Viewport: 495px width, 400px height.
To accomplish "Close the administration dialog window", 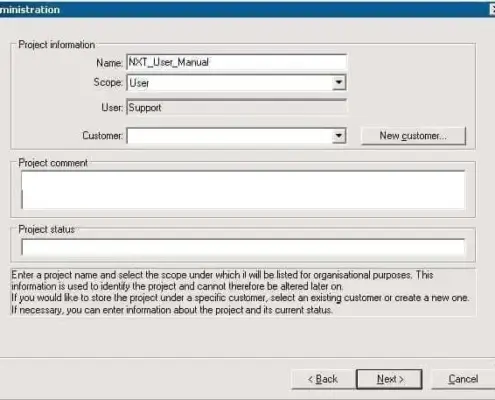I will (492, 10).
